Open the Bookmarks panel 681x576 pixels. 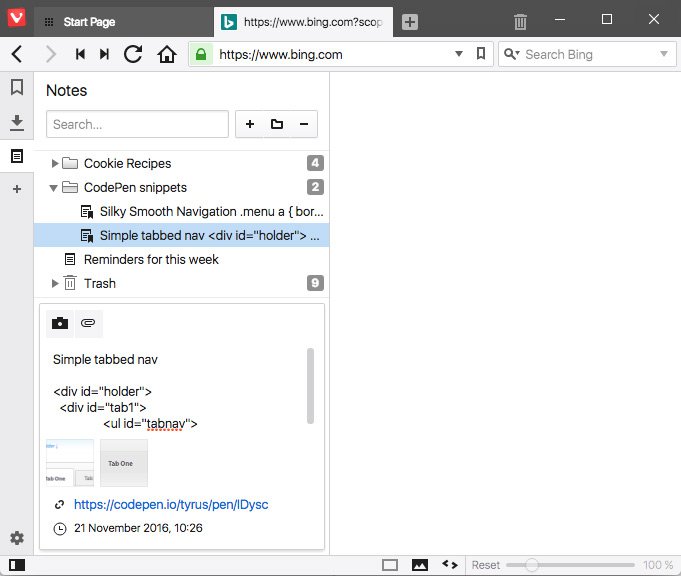[x=17, y=88]
